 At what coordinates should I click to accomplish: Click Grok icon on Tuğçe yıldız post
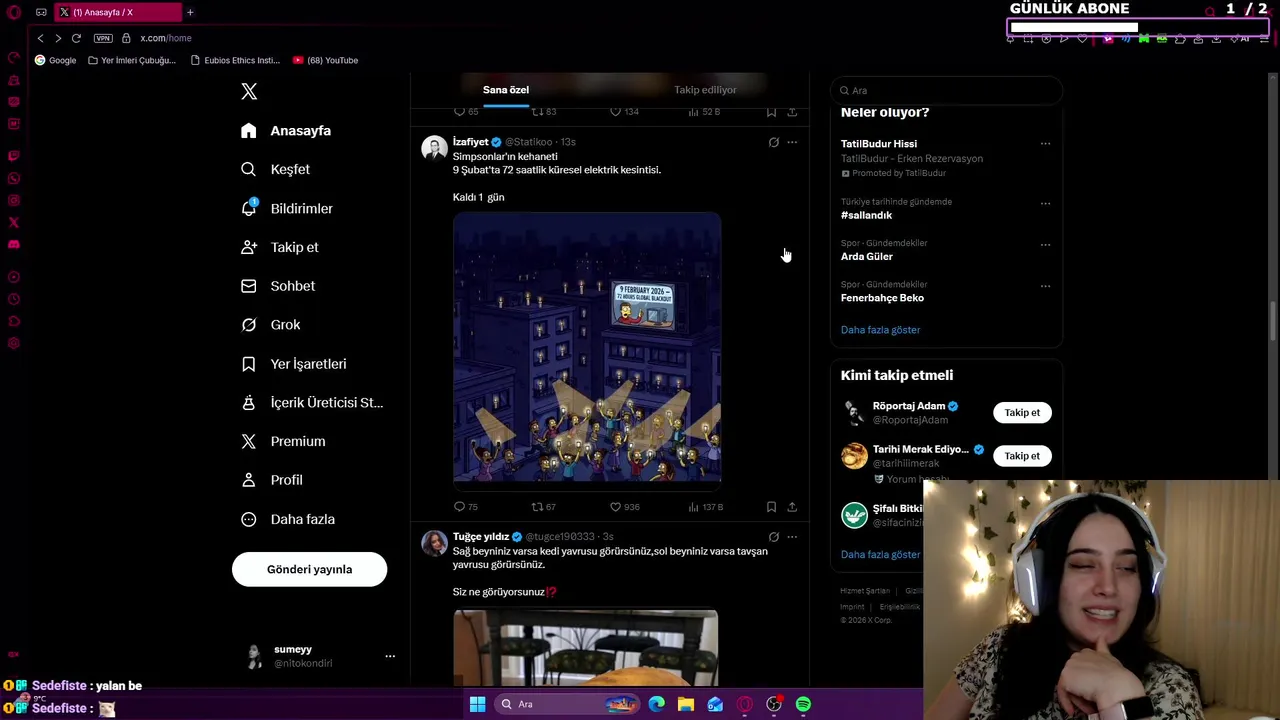(773, 537)
